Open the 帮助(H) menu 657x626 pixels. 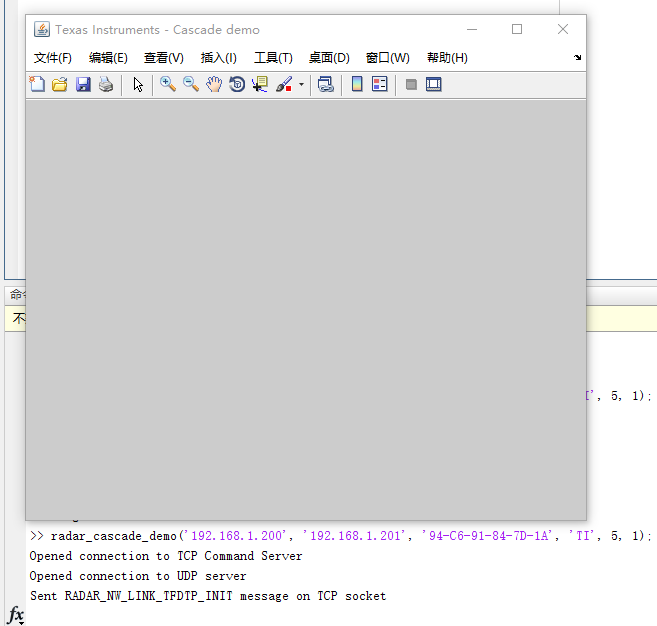tap(447, 58)
